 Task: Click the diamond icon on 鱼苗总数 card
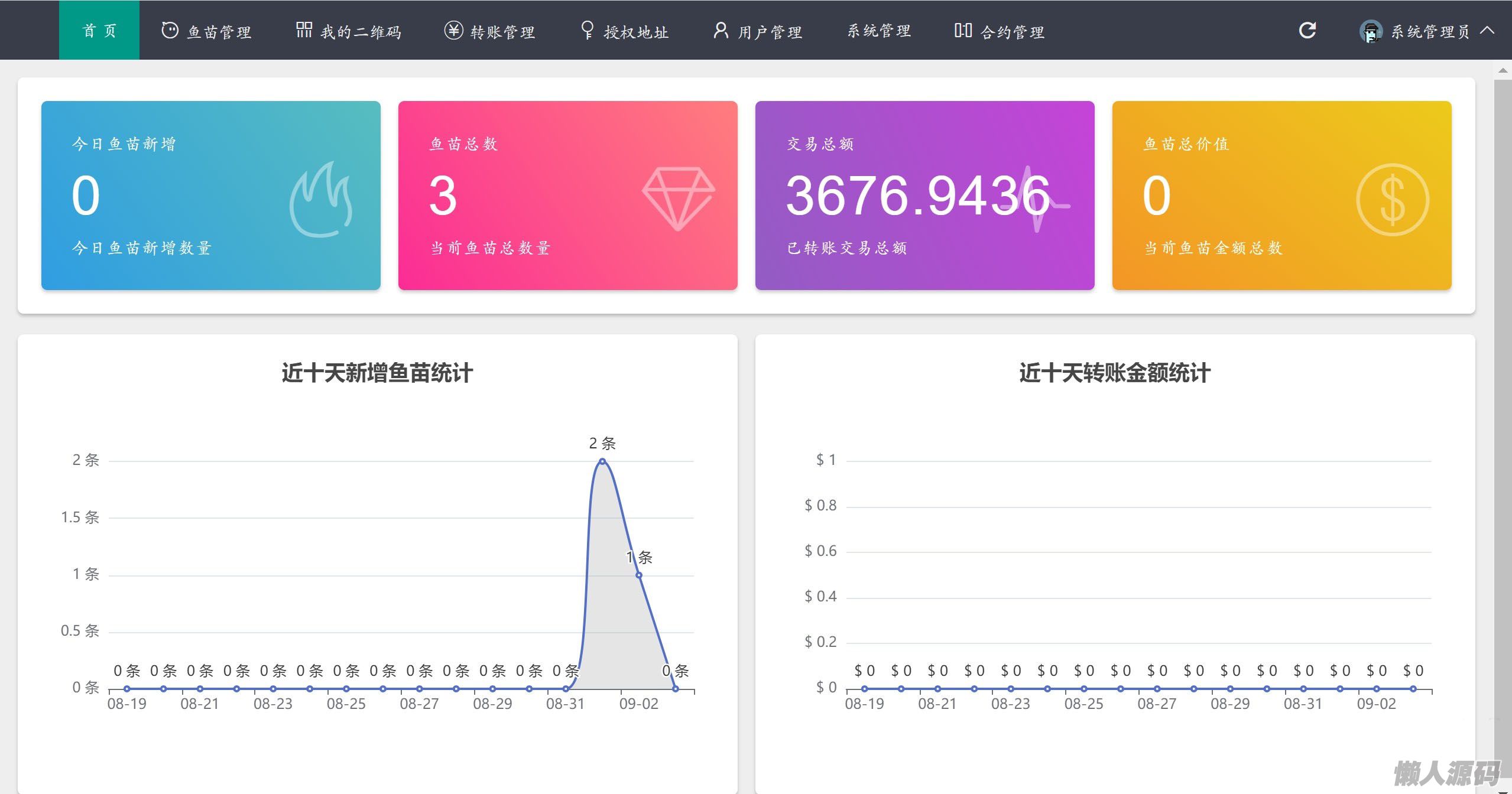[x=678, y=198]
